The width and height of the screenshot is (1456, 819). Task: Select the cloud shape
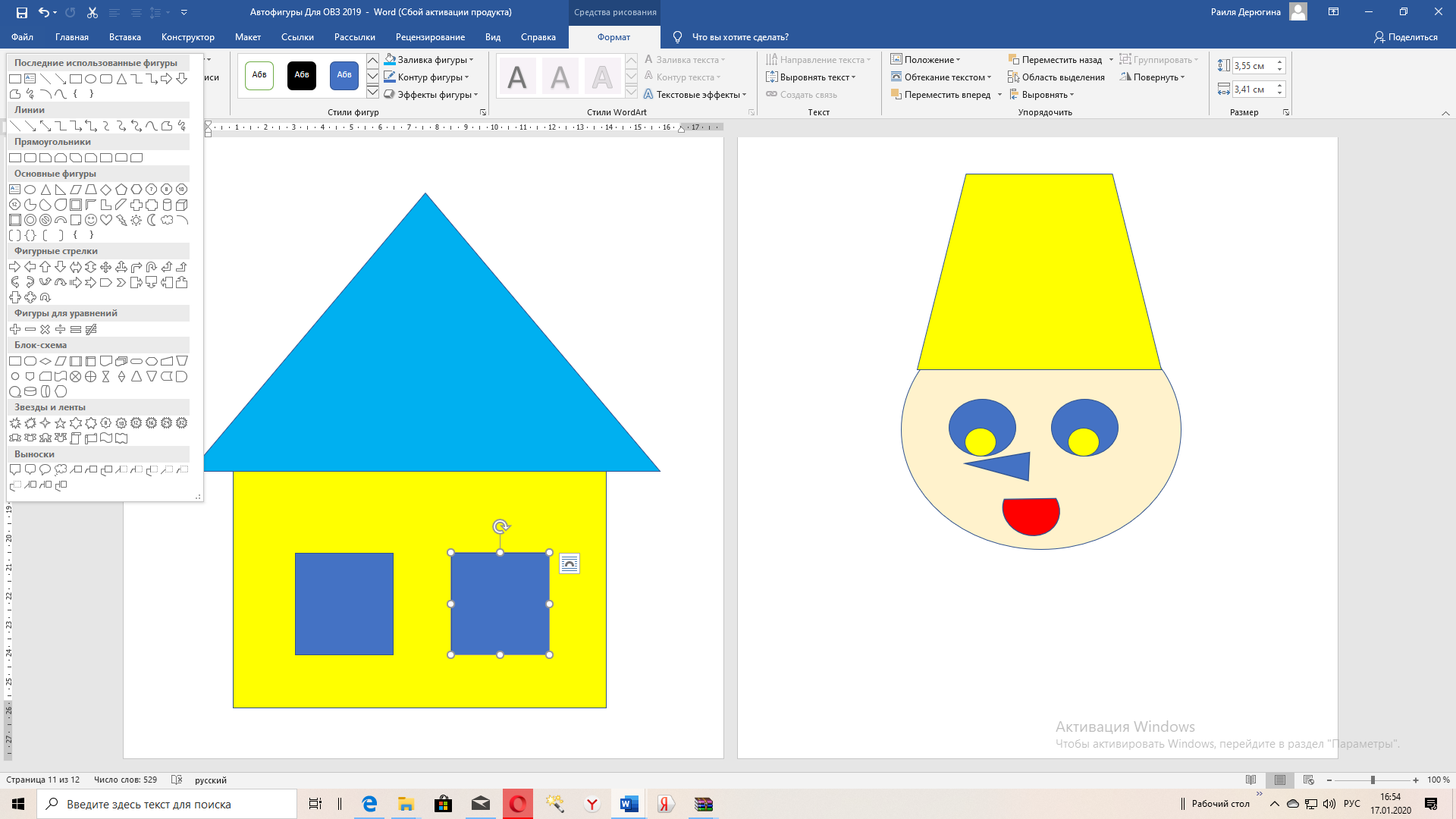[x=167, y=220]
